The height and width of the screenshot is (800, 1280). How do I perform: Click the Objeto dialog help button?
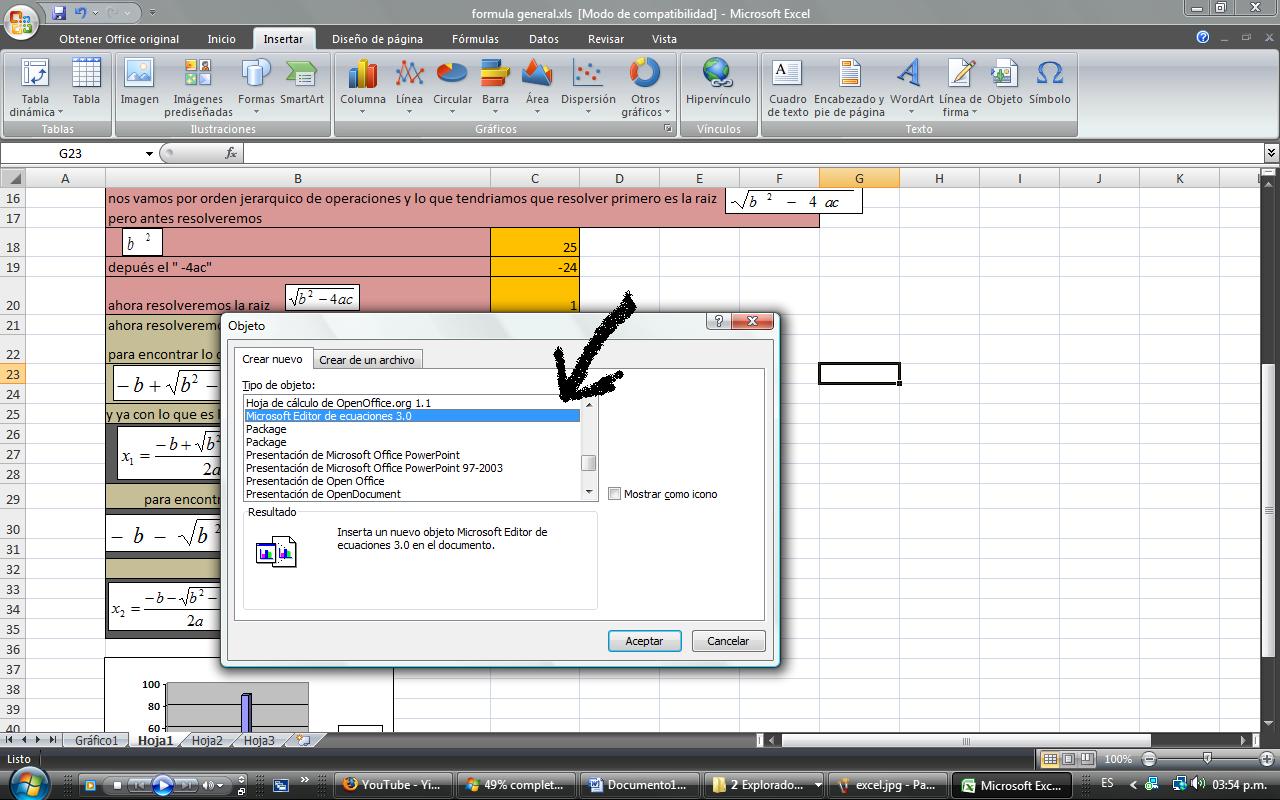(x=717, y=321)
